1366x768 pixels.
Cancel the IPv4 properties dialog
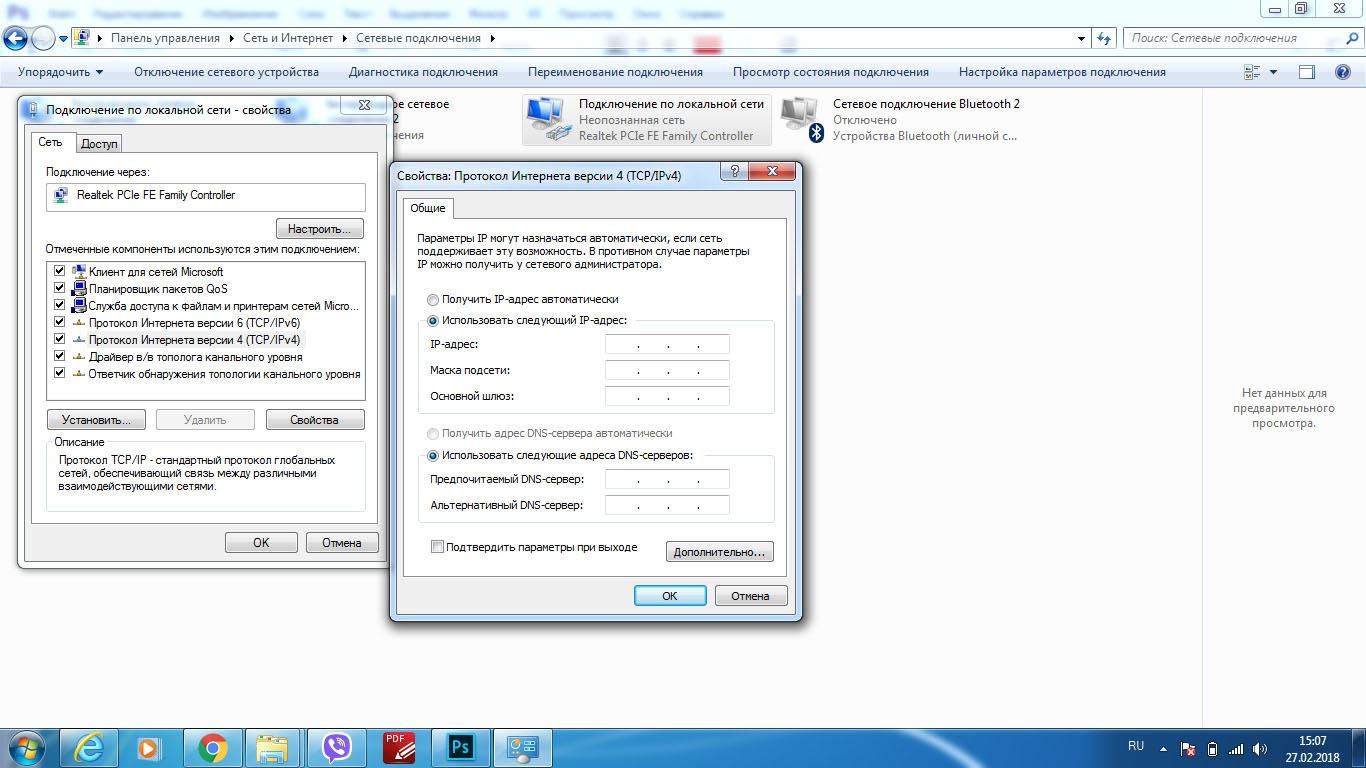(x=751, y=596)
